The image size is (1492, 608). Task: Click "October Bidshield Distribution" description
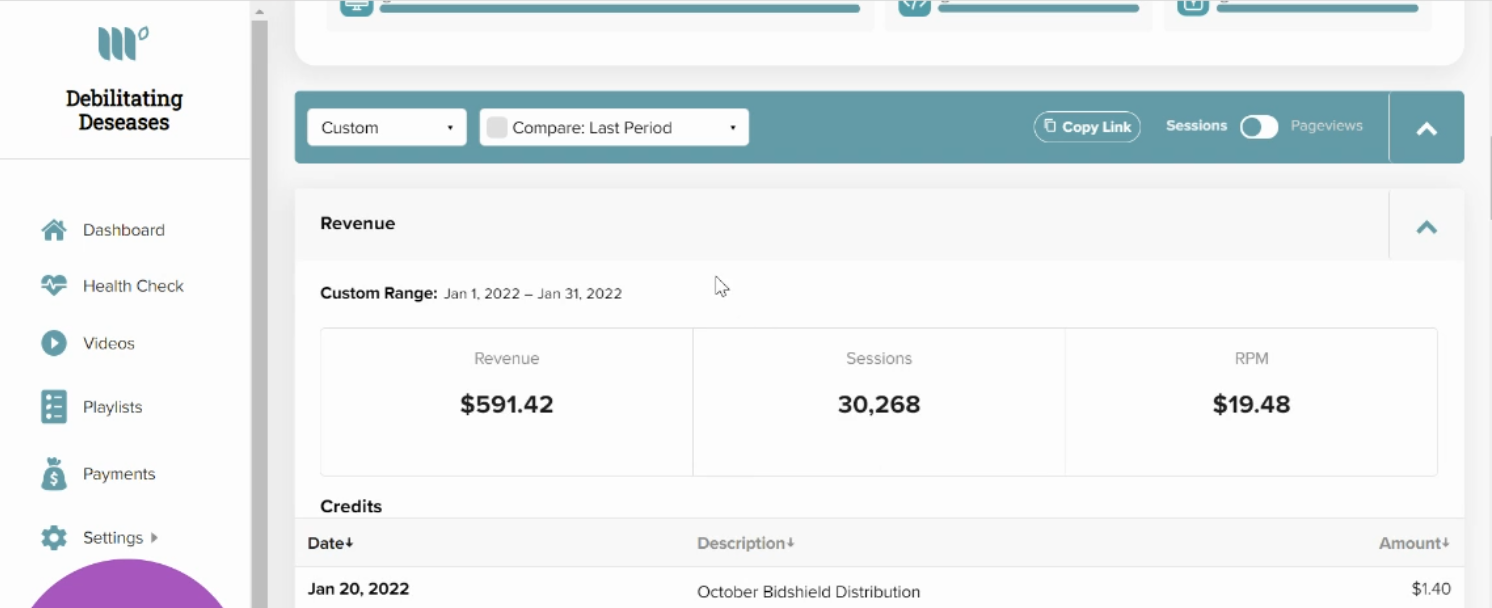pyautogui.click(x=808, y=592)
